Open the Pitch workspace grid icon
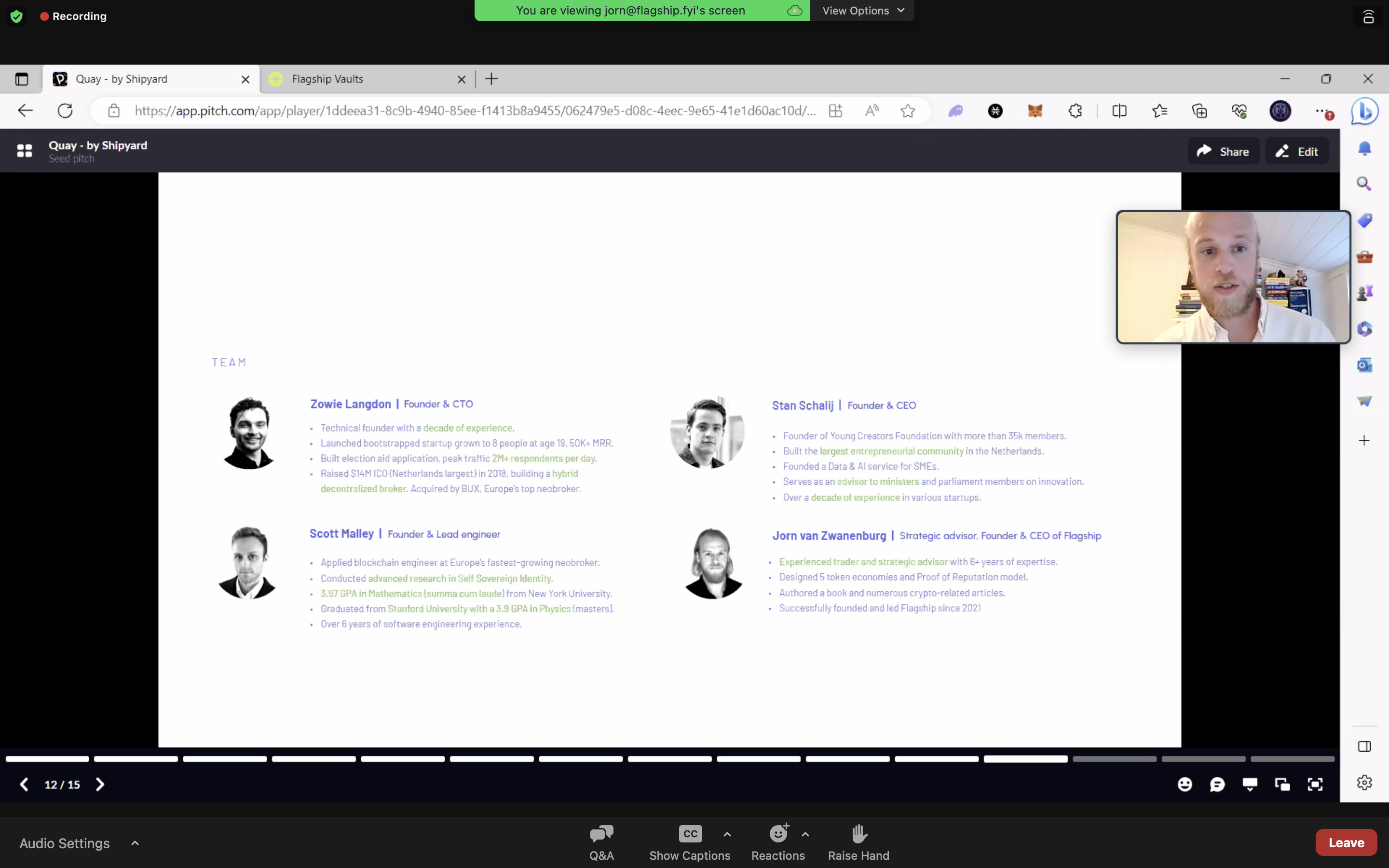Viewport: 1389px width, 868px height. (x=24, y=151)
